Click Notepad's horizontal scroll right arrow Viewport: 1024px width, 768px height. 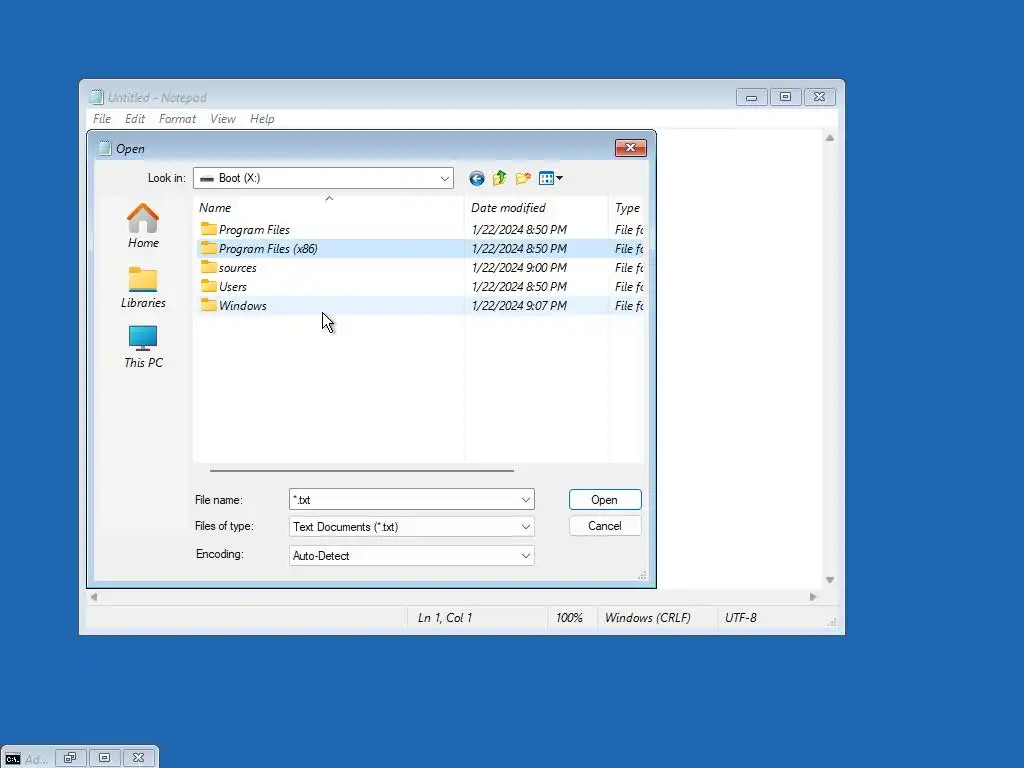(813, 597)
